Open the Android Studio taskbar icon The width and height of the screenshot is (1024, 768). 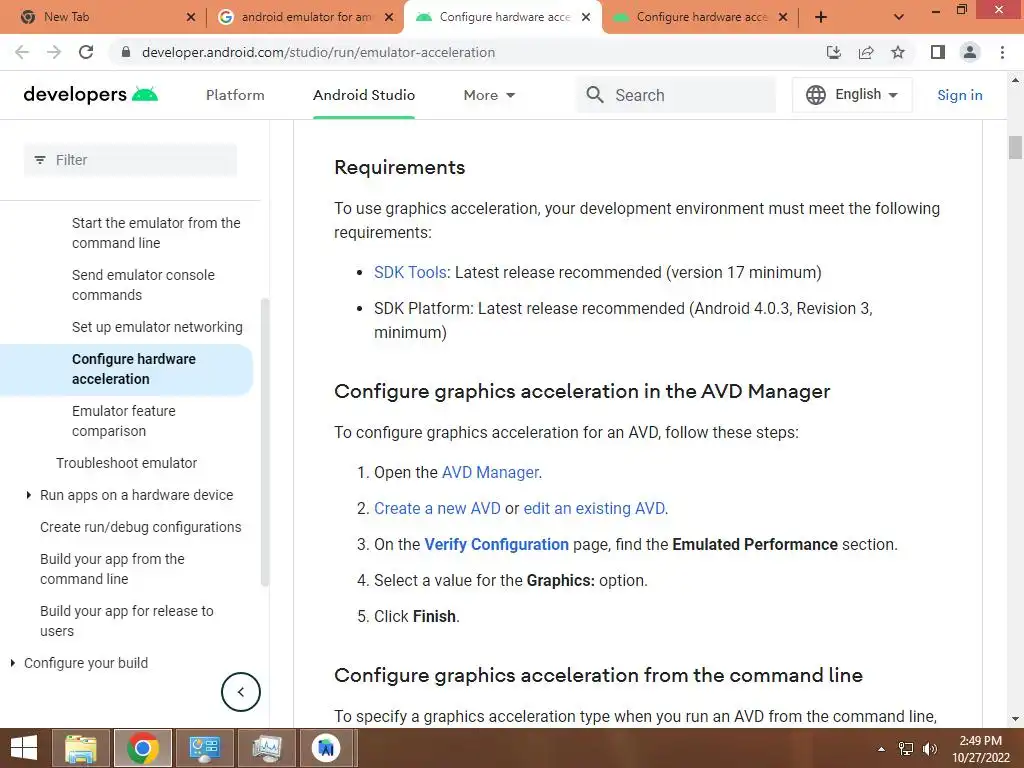tap(327, 748)
